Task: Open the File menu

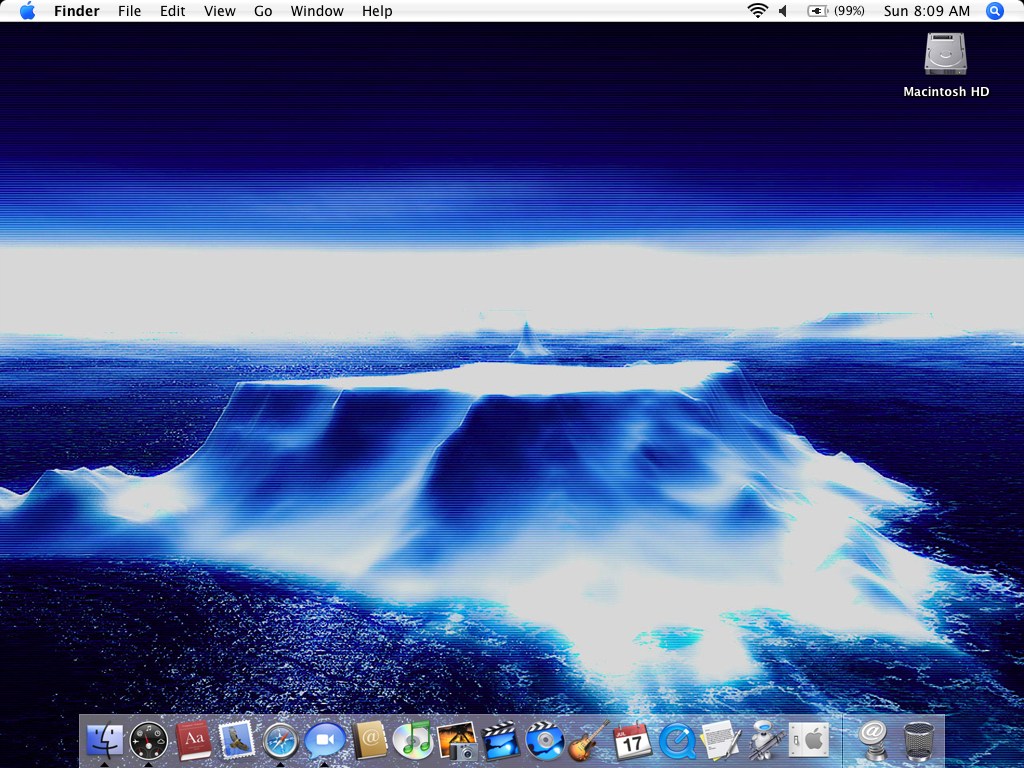Action: [129, 11]
